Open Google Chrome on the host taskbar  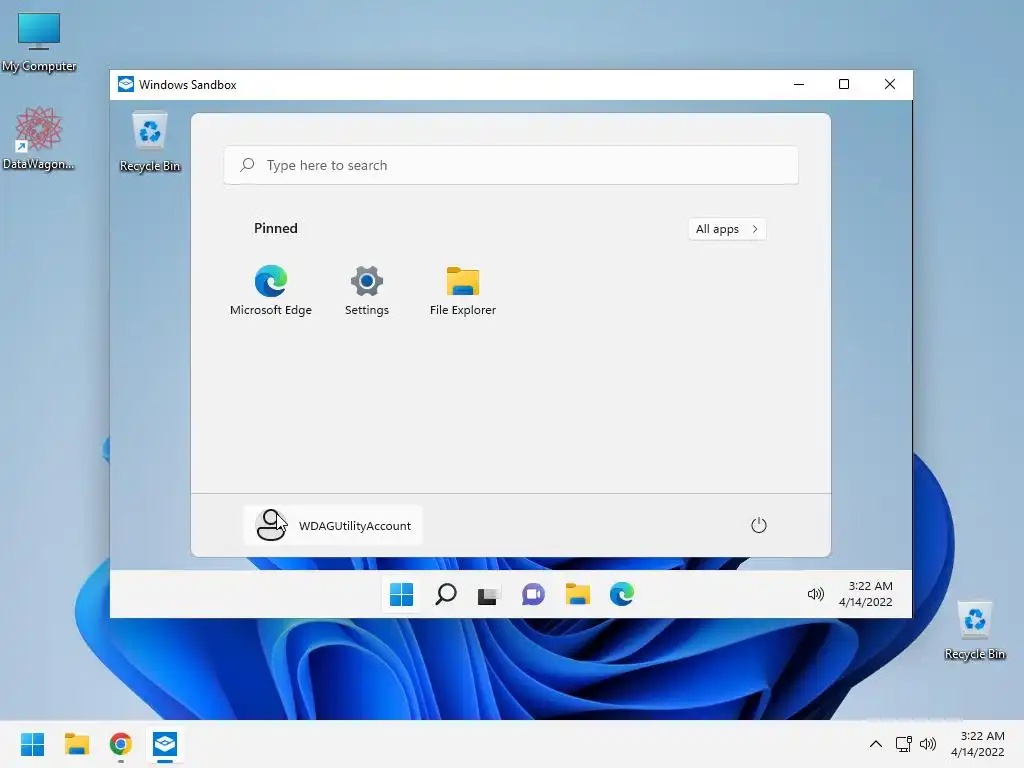click(x=121, y=744)
